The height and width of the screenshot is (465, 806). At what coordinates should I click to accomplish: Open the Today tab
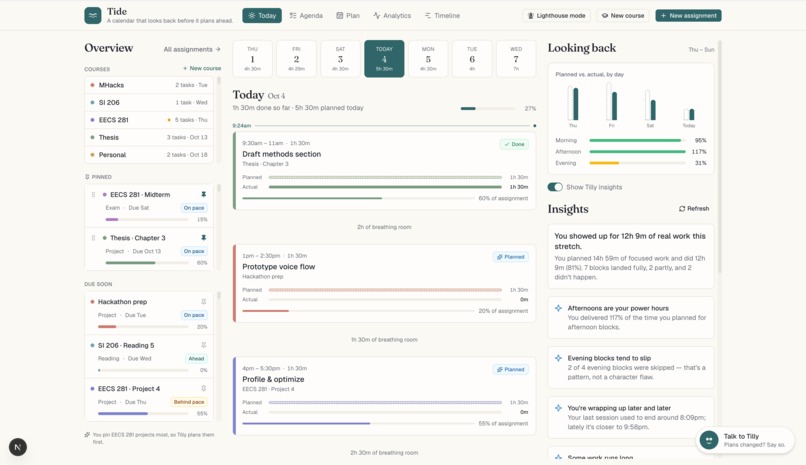[x=262, y=15]
